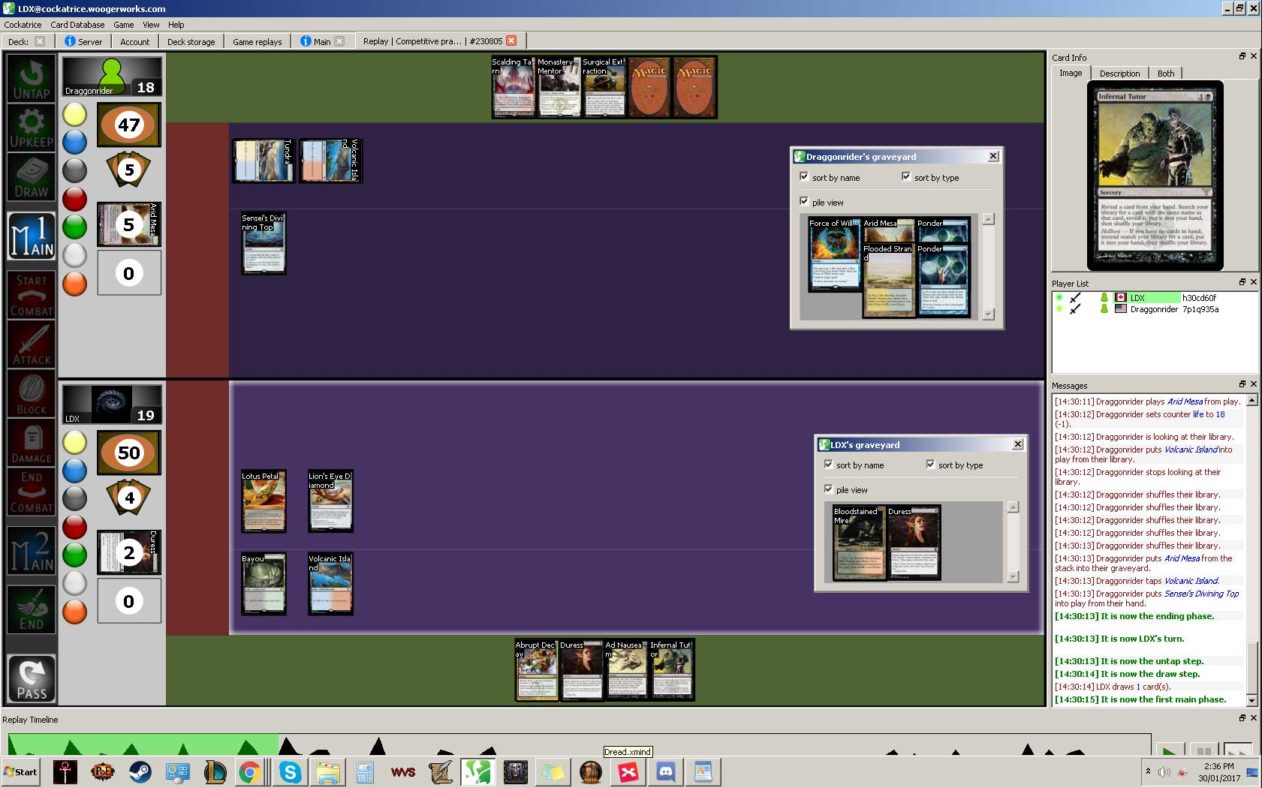This screenshot has height=788, width=1262.
Task: Close the LDX's graveyard window
Action: click(1018, 444)
